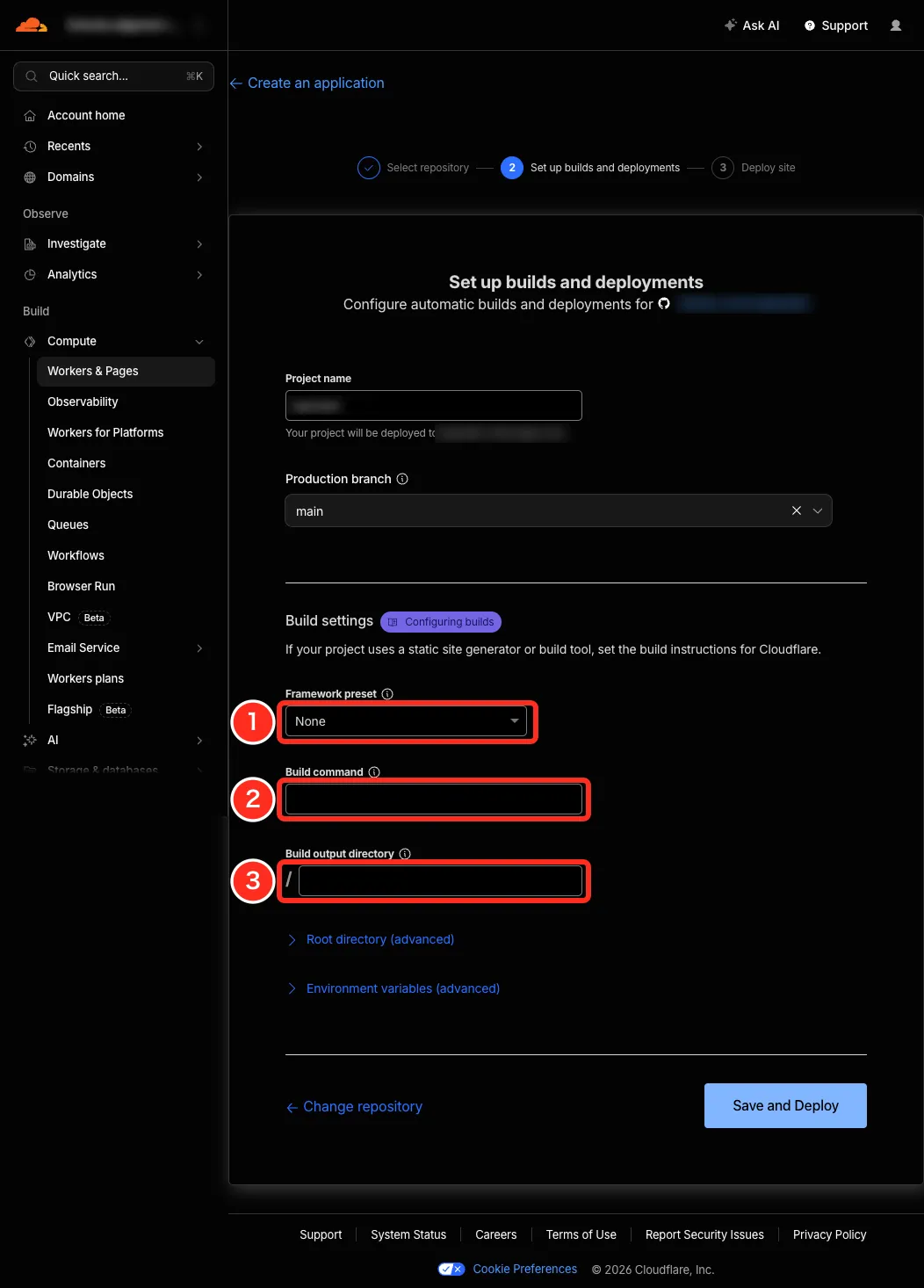Viewport: 924px width, 1288px height.
Task: Open the Careers footer link
Action: (x=496, y=1234)
